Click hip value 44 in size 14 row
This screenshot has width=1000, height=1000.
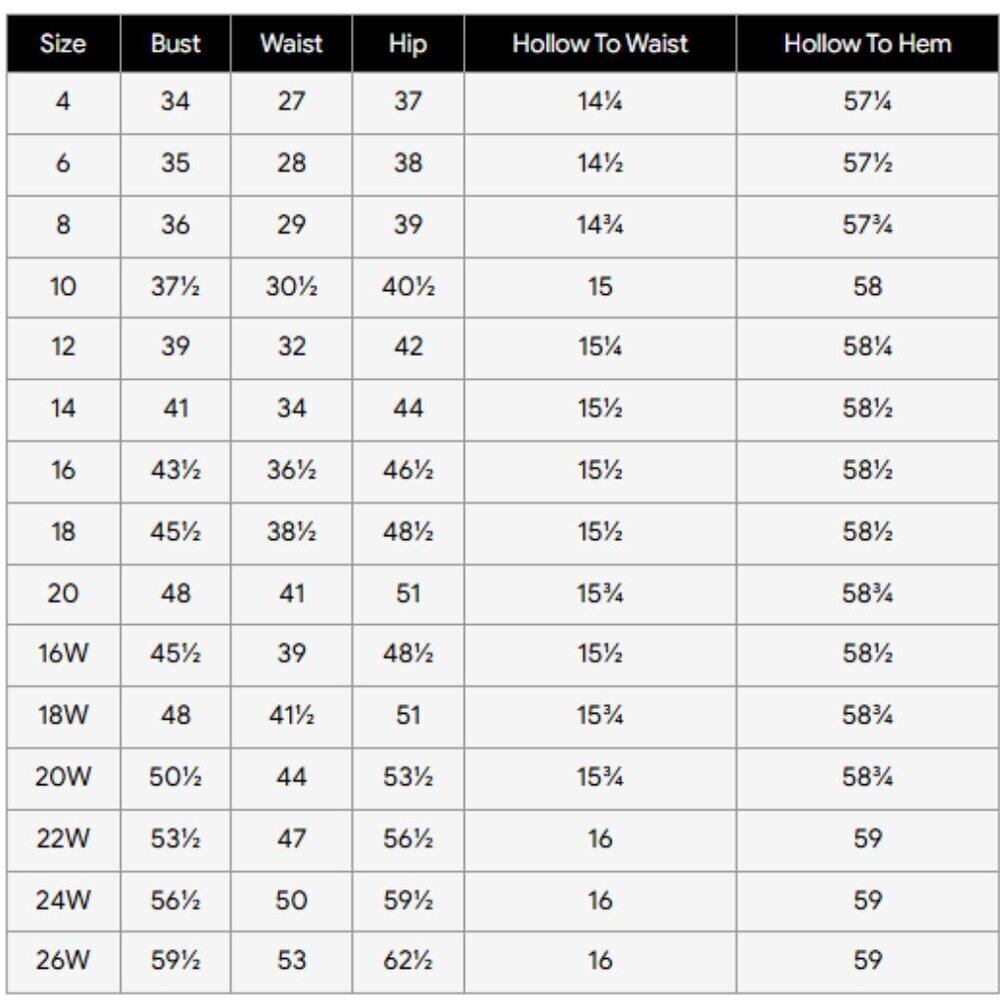click(408, 408)
